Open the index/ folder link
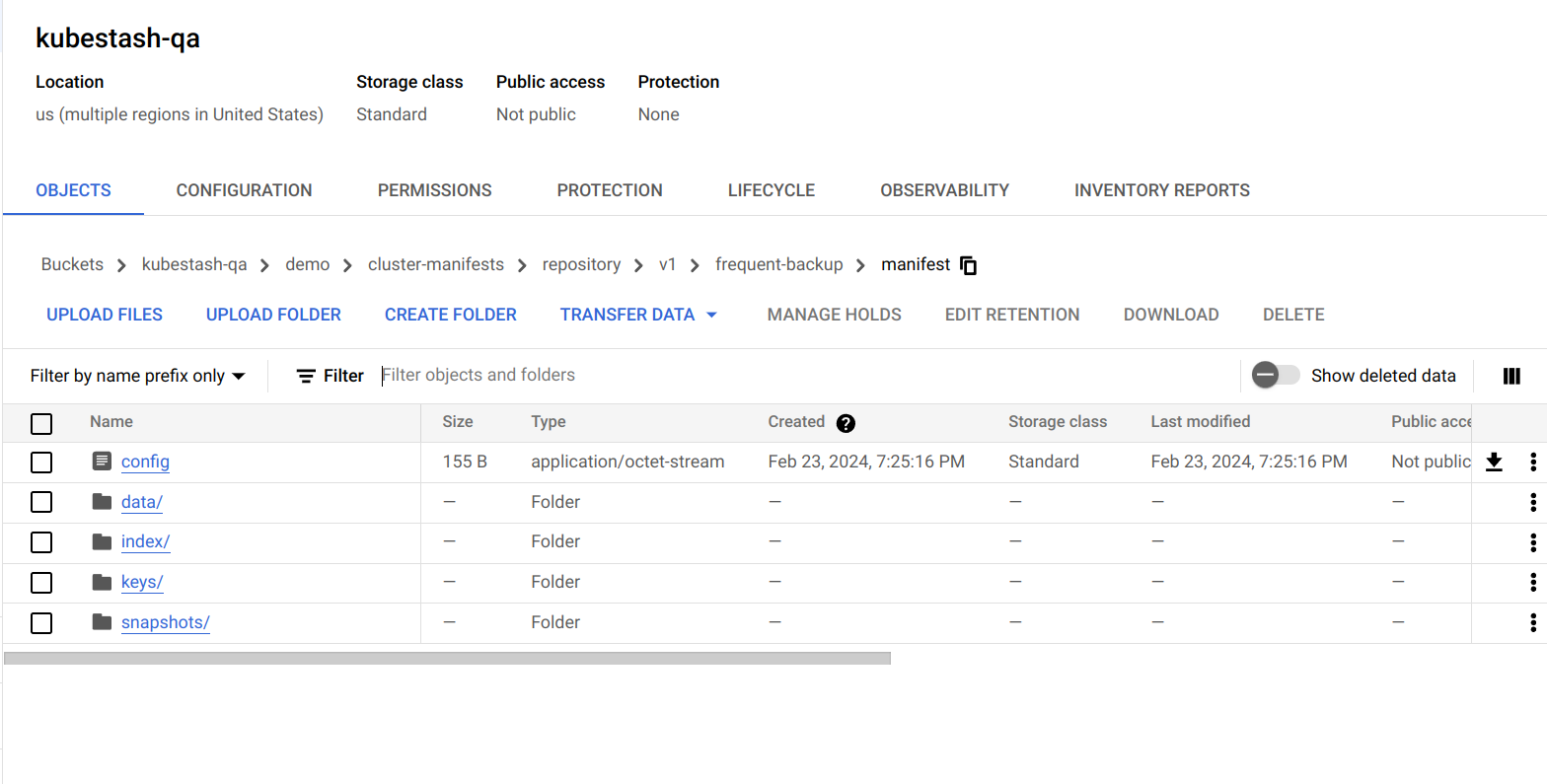The image size is (1547, 784). (x=145, y=541)
